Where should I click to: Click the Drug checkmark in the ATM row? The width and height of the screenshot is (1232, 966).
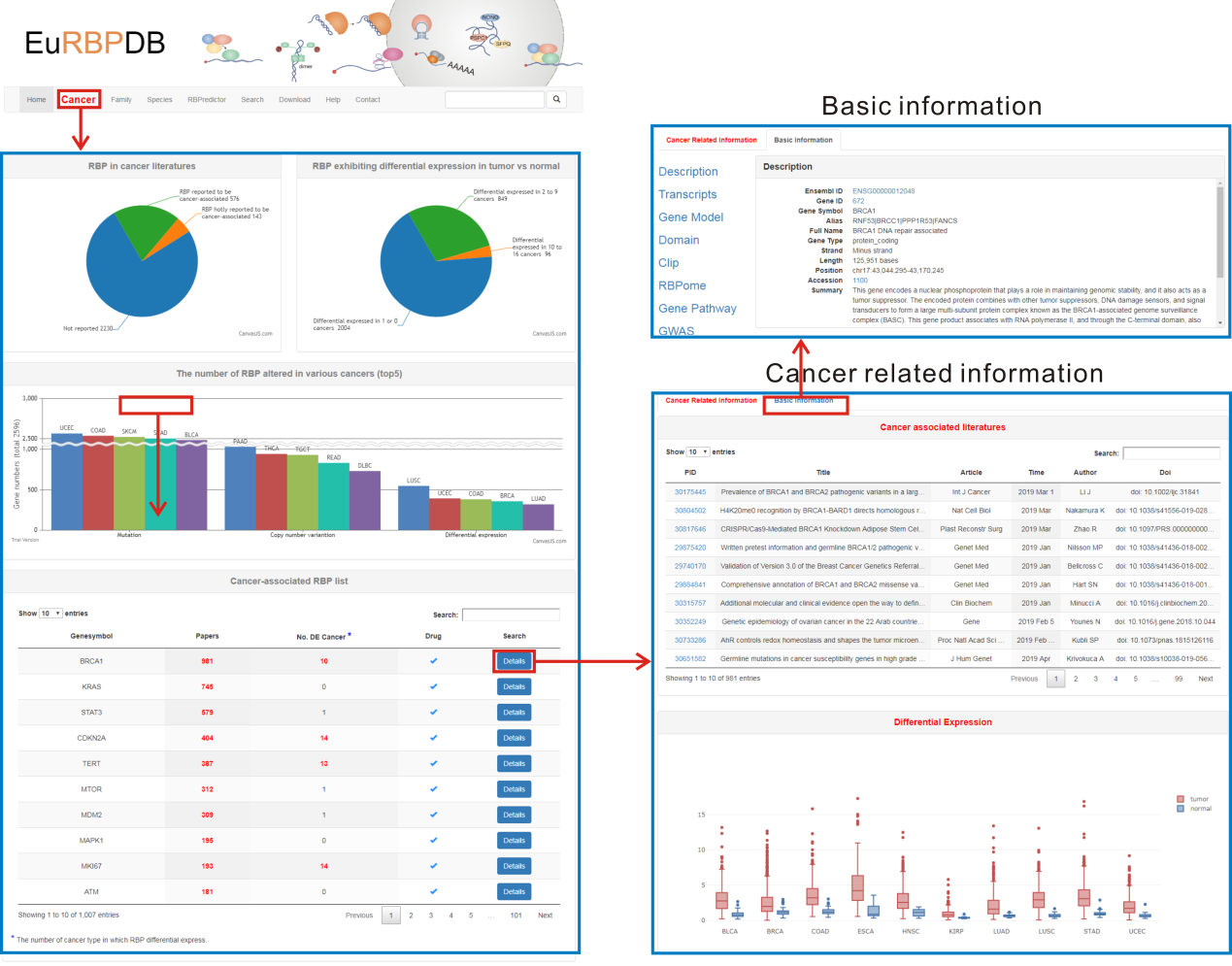(x=433, y=891)
